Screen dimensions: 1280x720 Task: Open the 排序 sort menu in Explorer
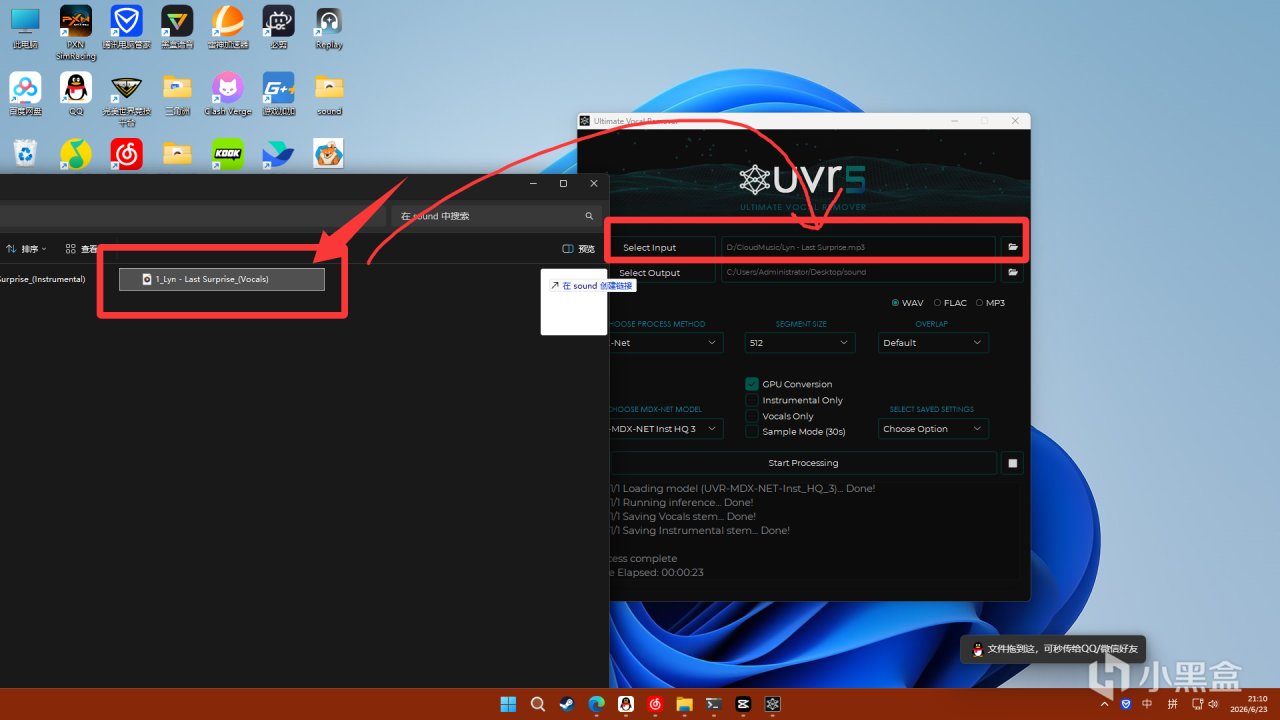tap(27, 249)
